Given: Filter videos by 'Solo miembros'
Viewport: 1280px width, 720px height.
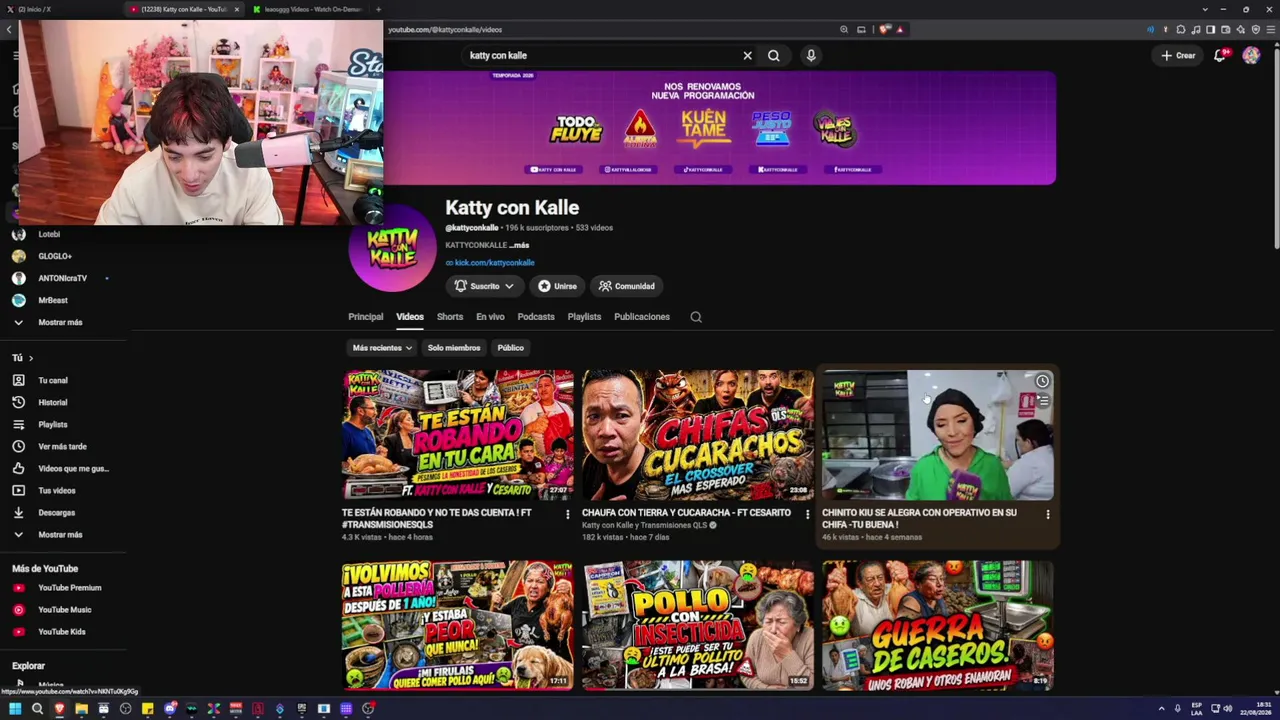Looking at the screenshot, I should 454,348.
